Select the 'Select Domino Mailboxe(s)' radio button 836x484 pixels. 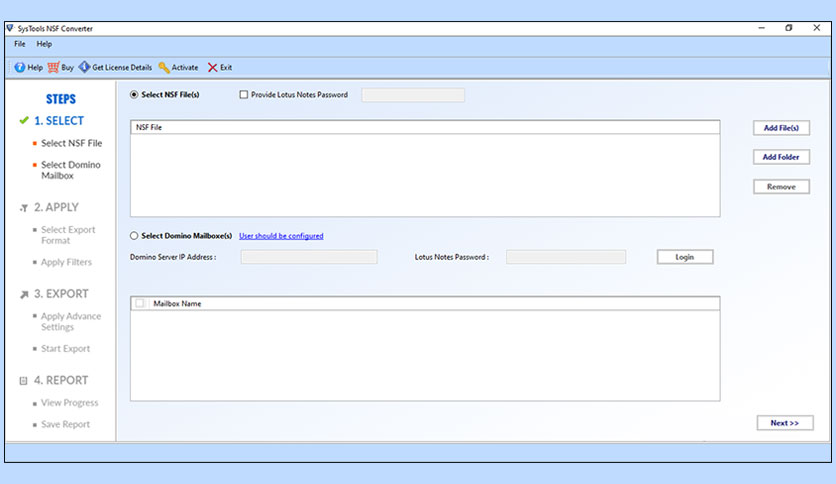pos(134,236)
